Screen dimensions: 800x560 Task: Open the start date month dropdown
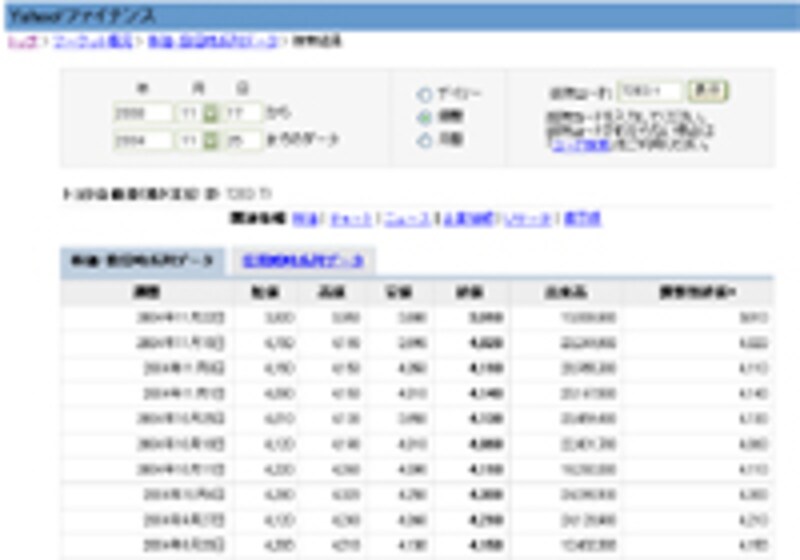click(x=210, y=113)
